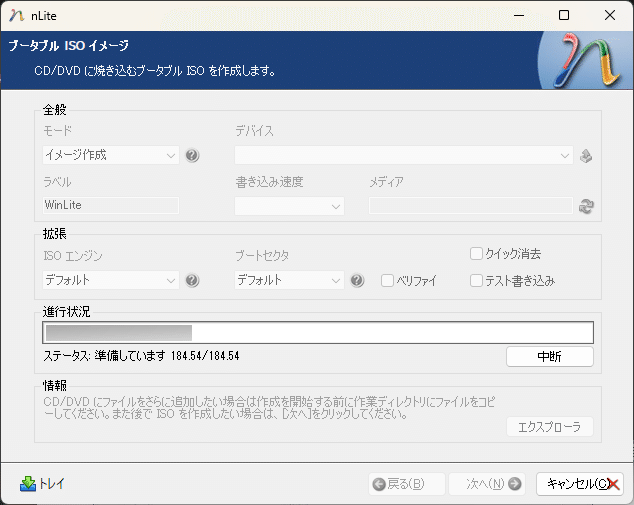The height and width of the screenshot is (505, 634).
Task: Click the status text 準備しています 184.54/184.54
Action: (167, 356)
